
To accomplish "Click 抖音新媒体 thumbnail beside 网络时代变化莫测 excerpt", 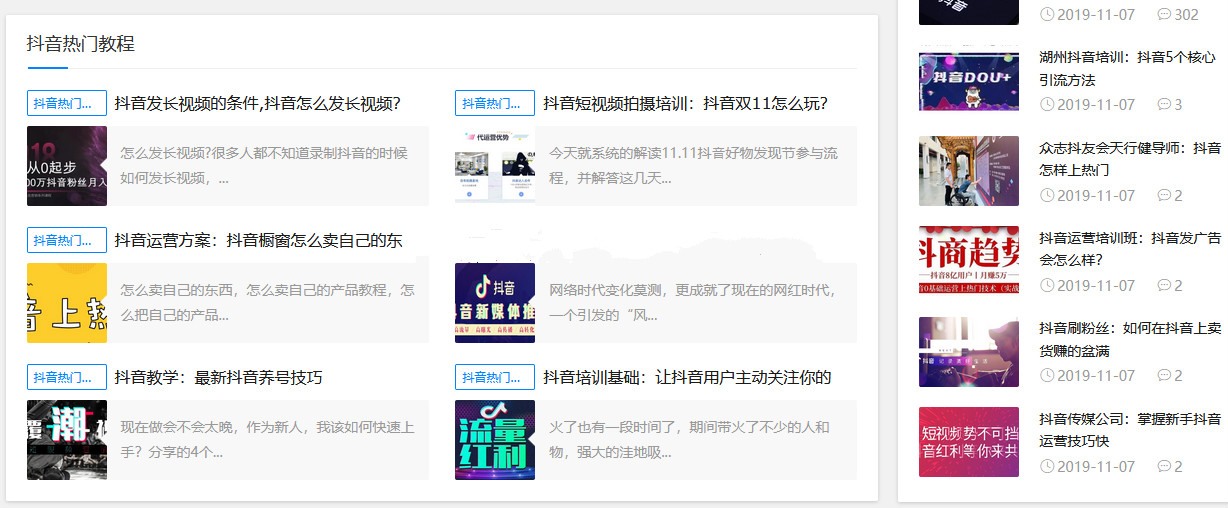I will [x=495, y=303].
